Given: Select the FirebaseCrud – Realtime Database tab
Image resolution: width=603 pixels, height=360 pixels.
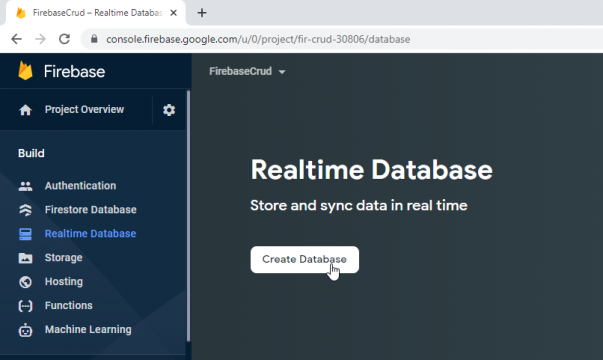Looking at the screenshot, I should pyautogui.click(x=95, y=13).
